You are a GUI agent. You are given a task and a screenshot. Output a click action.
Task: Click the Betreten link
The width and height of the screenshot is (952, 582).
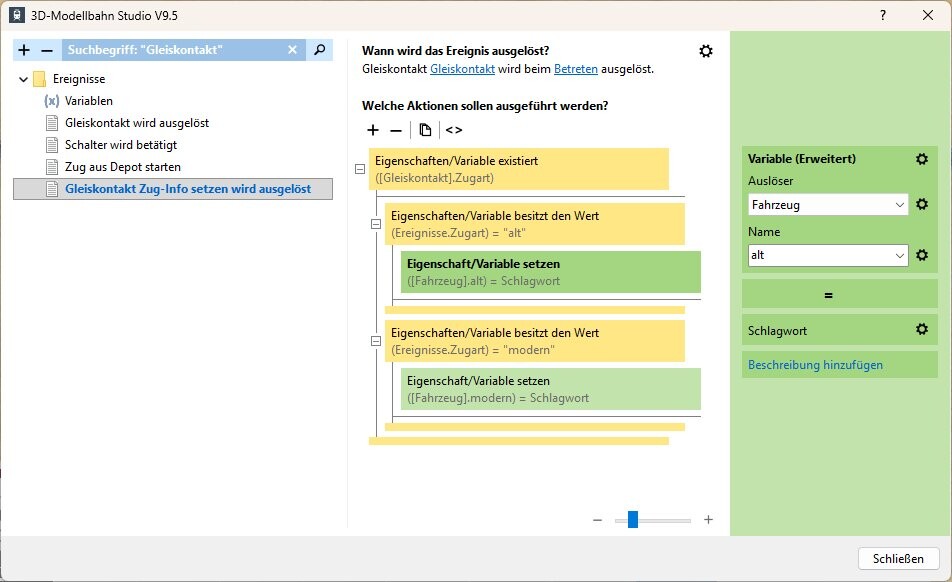click(x=576, y=69)
